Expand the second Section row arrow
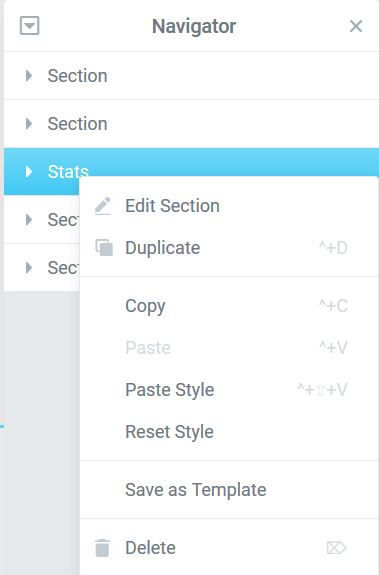Screen dimensions: 379x575 tap(29, 124)
